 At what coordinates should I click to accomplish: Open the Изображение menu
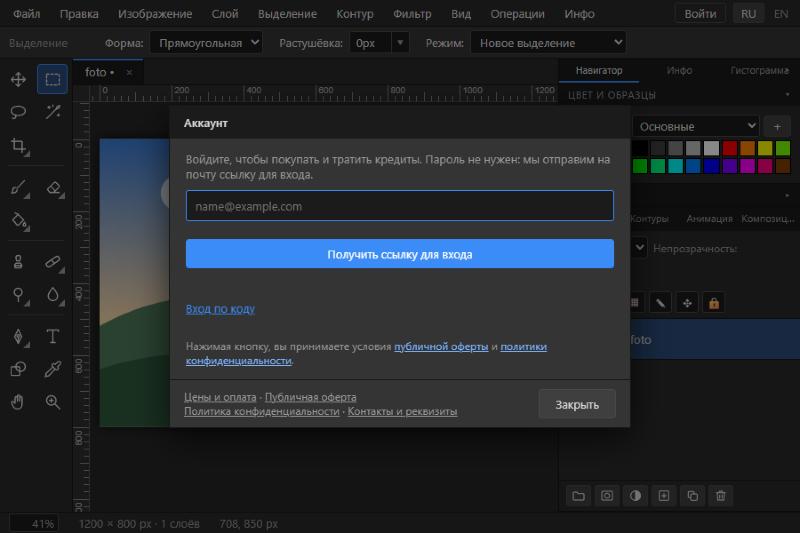(x=155, y=14)
